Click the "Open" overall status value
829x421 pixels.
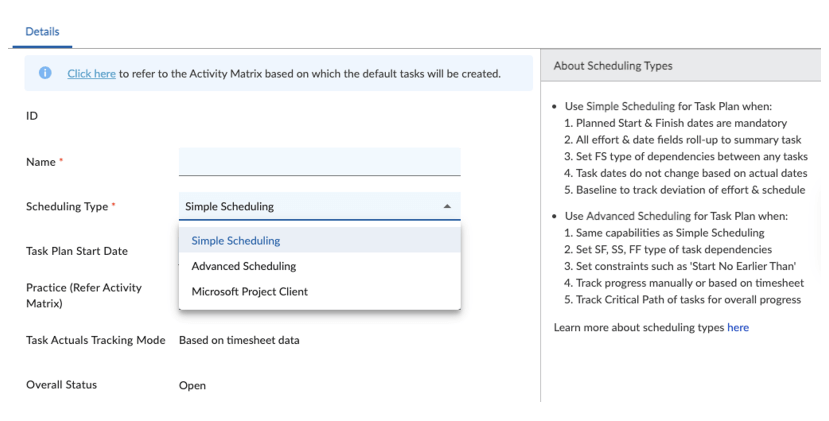(x=192, y=385)
